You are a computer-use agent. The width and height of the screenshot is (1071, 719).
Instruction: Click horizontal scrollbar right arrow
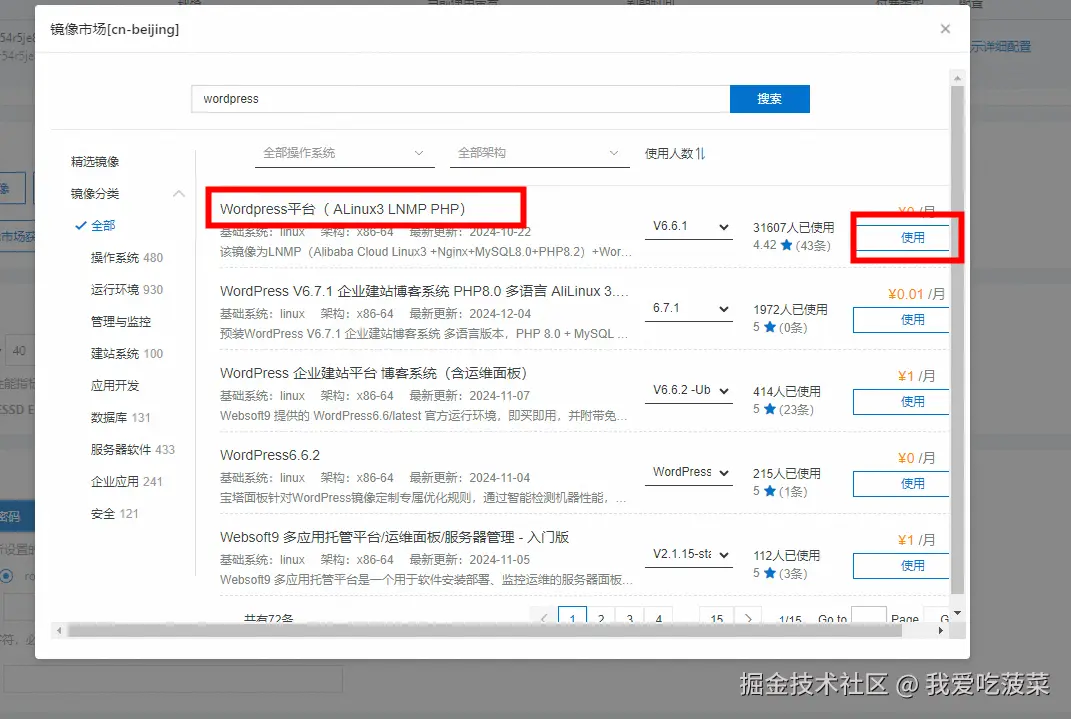[x=941, y=630]
